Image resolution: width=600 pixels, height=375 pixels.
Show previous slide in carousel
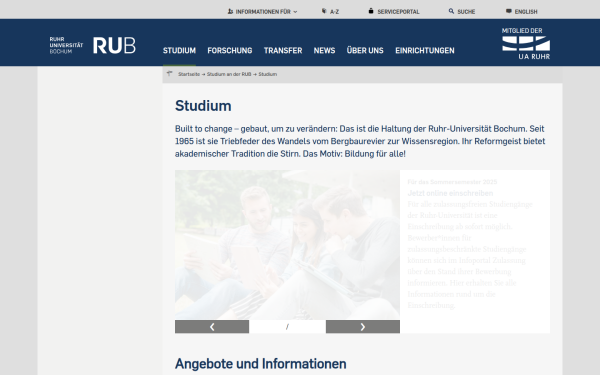pyautogui.click(x=212, y=327)
